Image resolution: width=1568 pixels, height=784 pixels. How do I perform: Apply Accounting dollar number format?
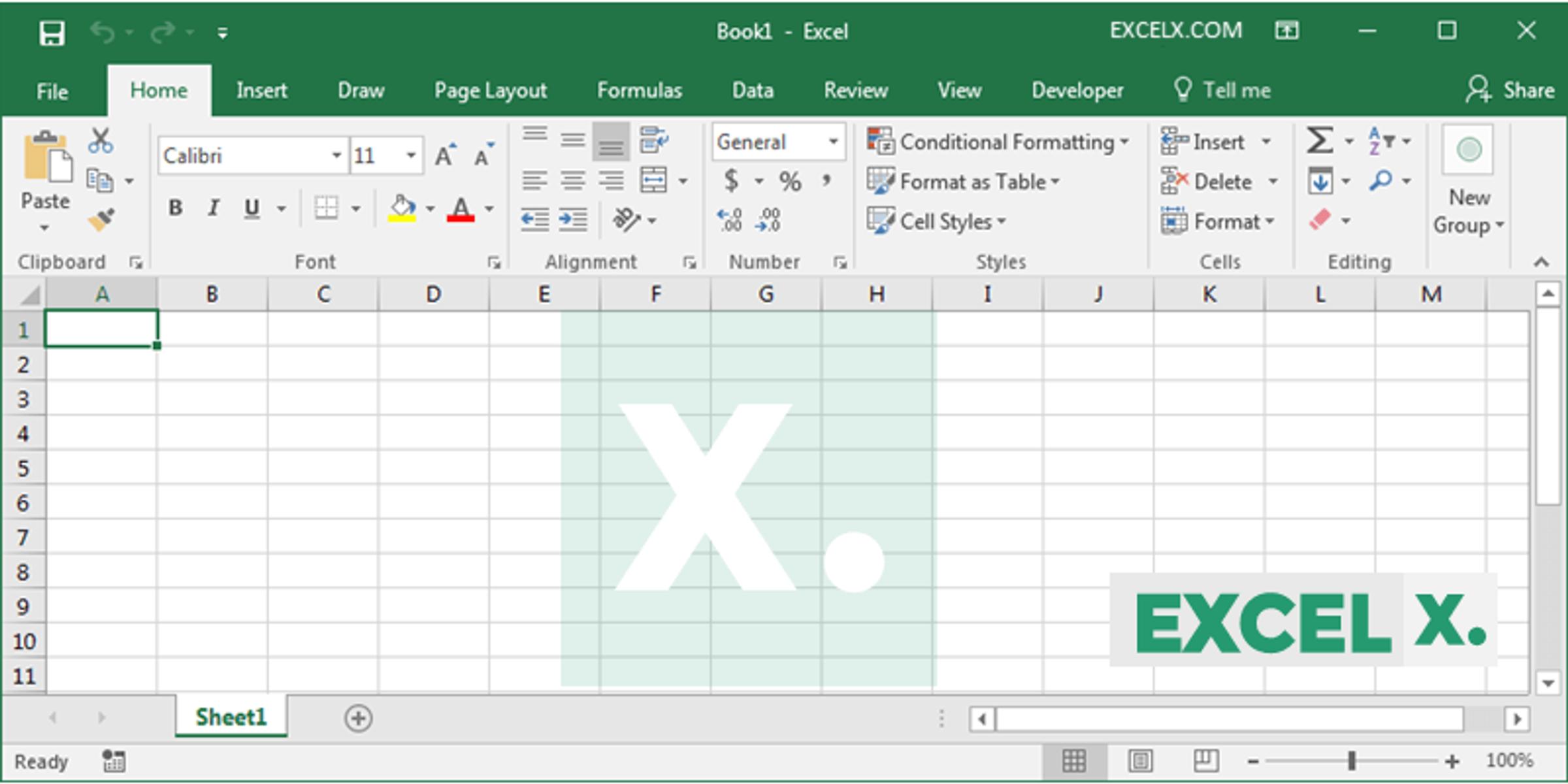[x=732, y=180]
